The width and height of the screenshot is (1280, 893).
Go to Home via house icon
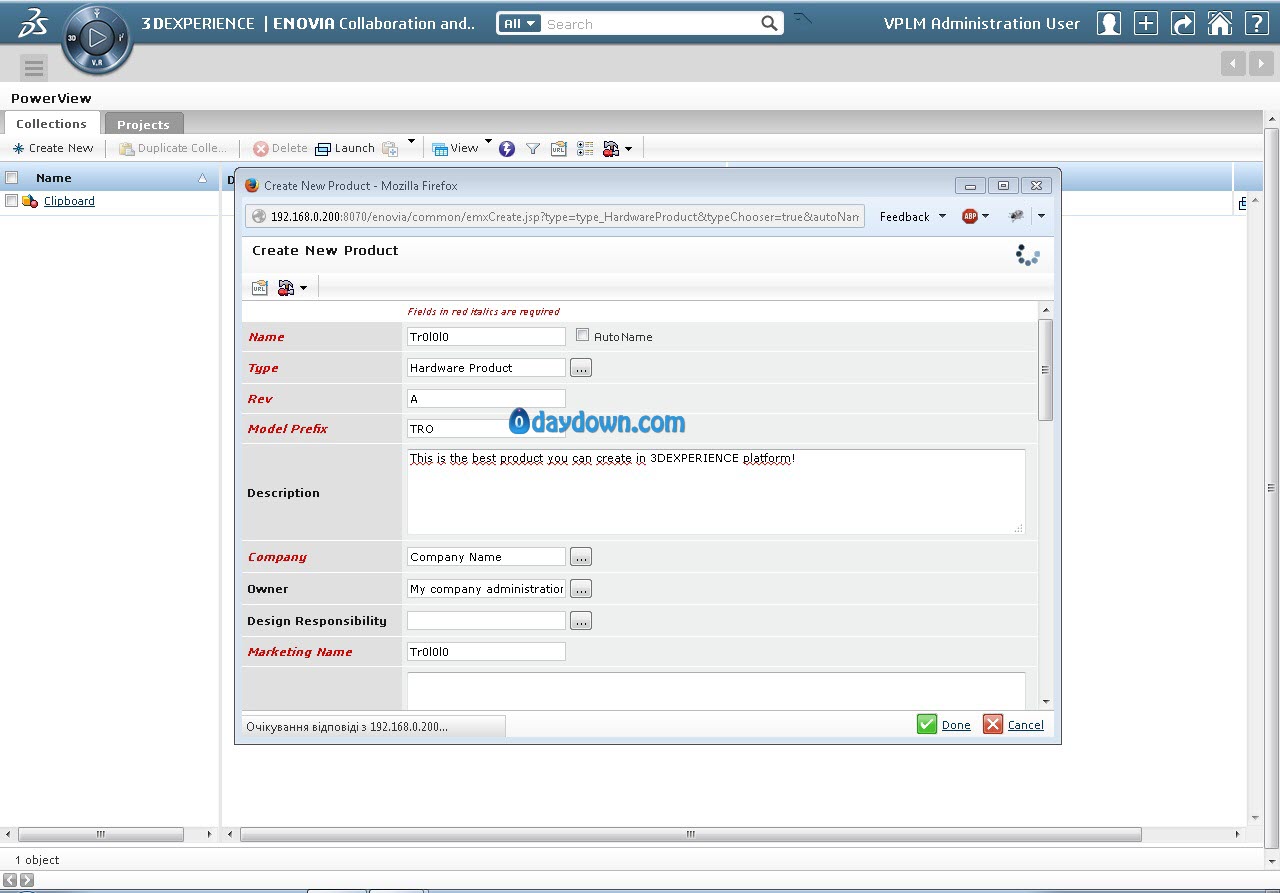1219,23
